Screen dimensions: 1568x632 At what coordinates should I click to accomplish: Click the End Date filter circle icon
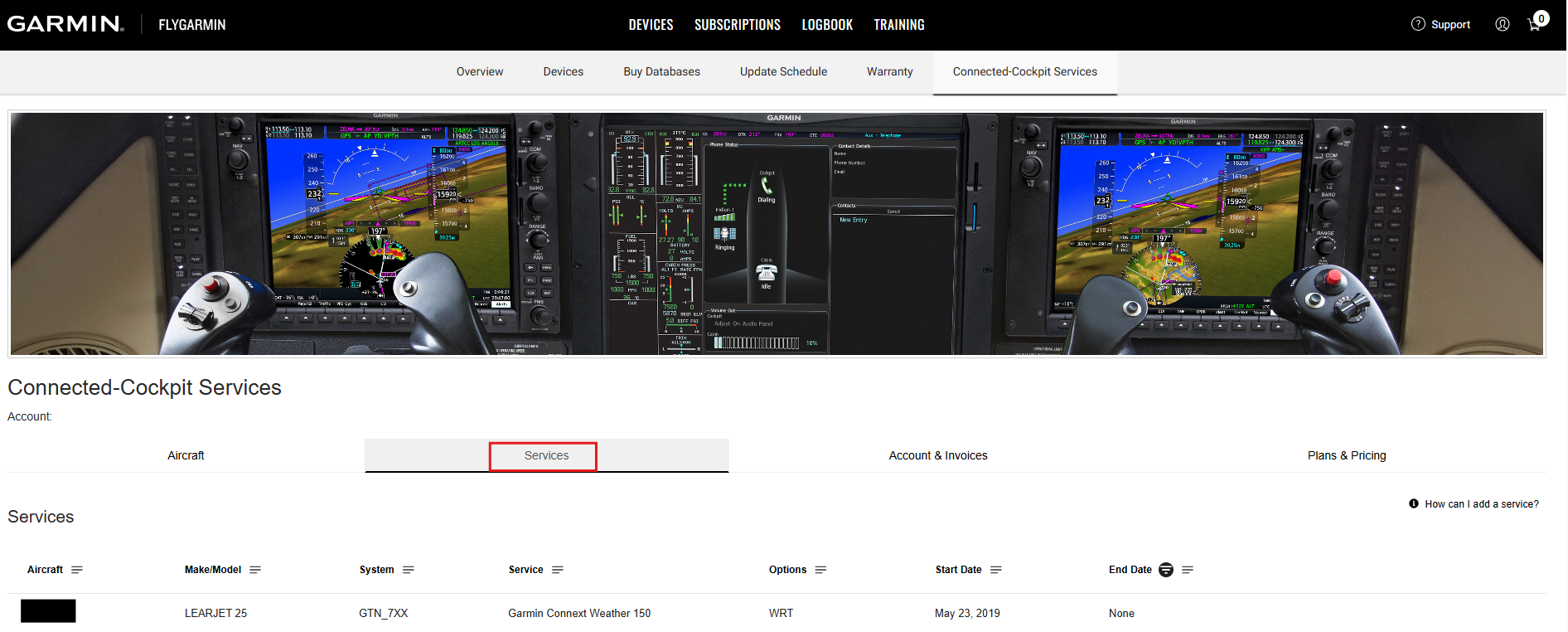point(1166,570)
